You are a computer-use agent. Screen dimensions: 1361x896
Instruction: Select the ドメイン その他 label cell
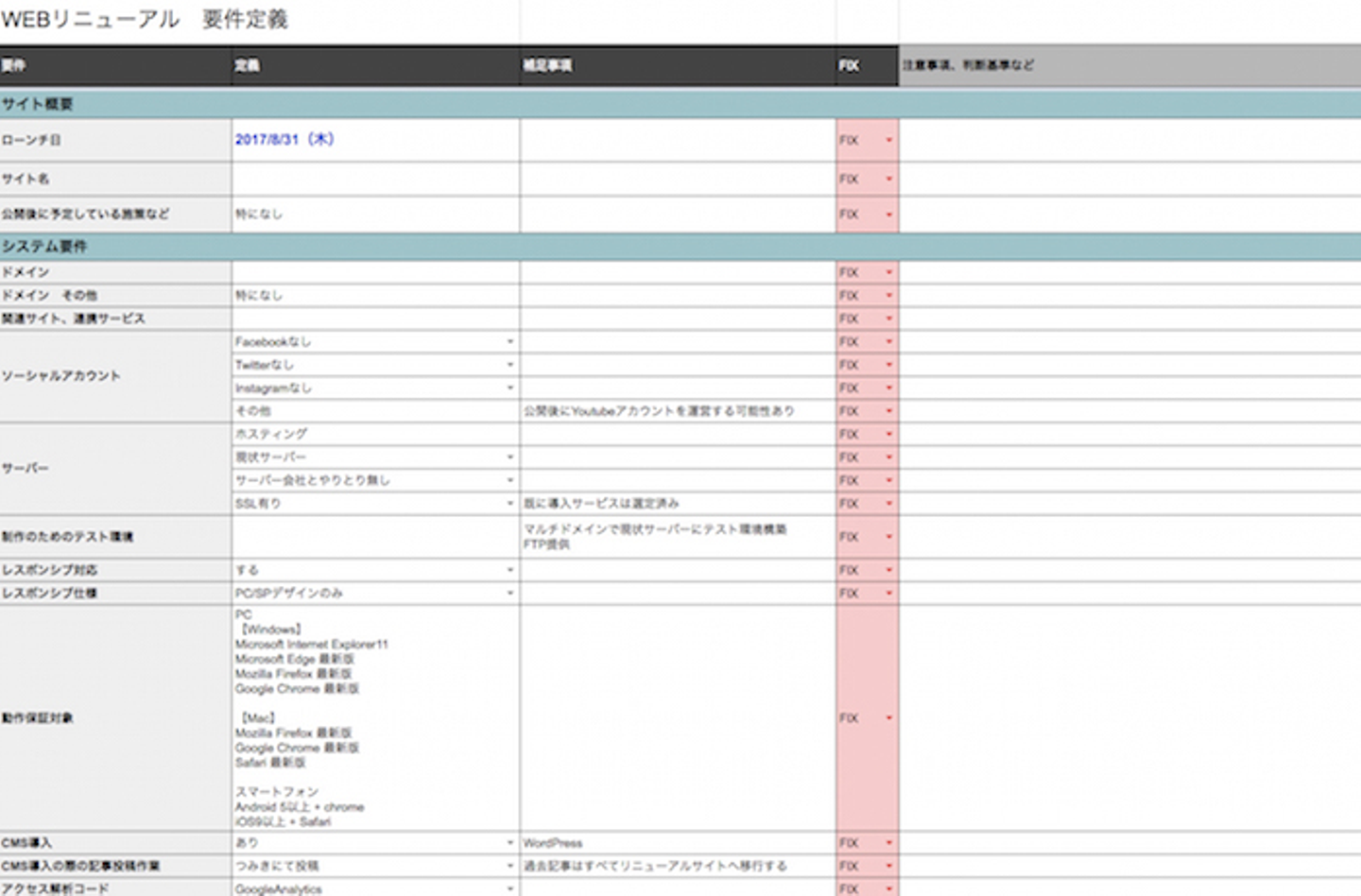115,296
